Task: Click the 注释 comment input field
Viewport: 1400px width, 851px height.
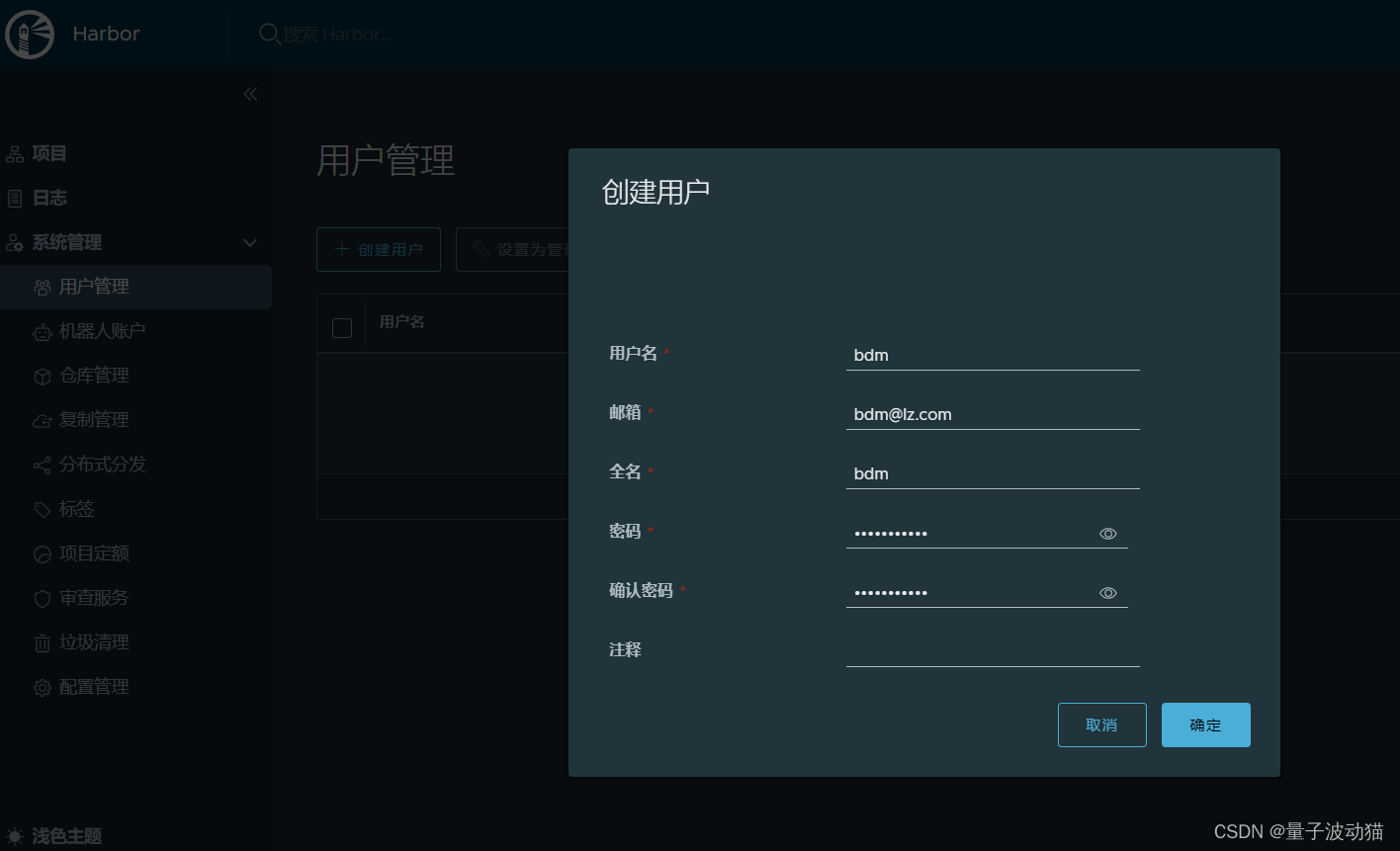Action: [992, 651]
